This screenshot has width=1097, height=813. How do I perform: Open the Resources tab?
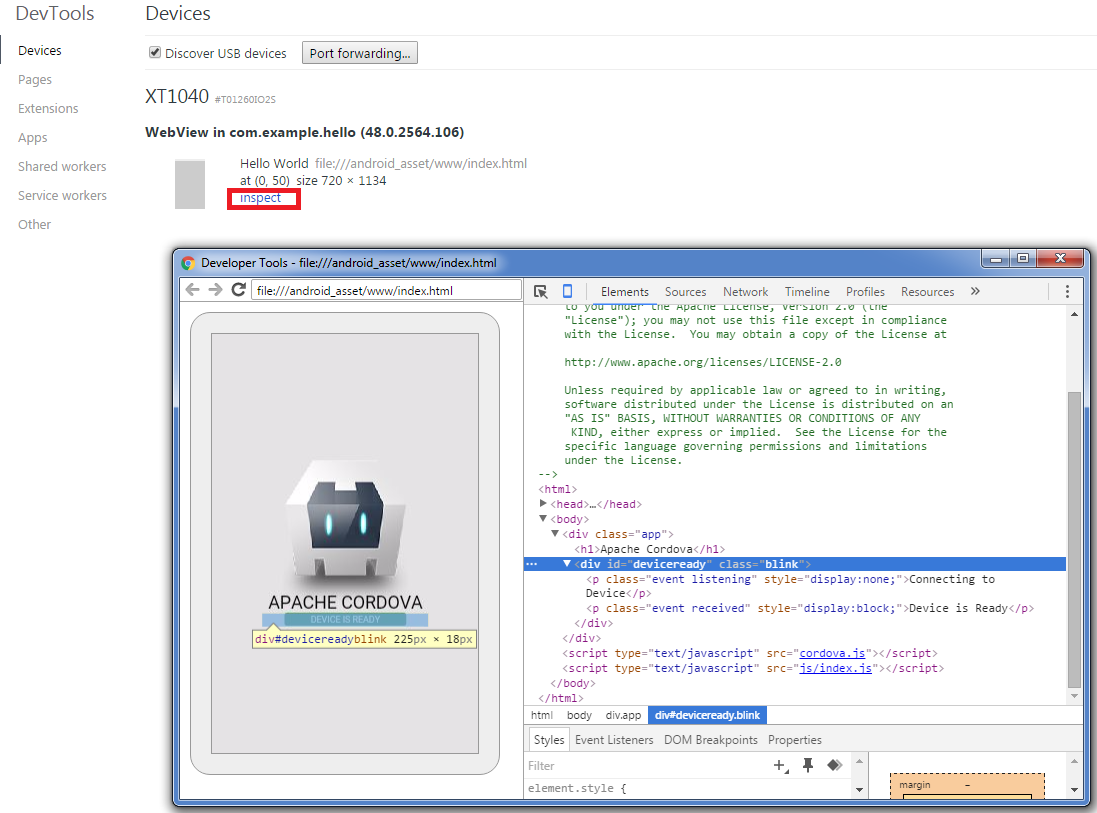click(927, 292)
